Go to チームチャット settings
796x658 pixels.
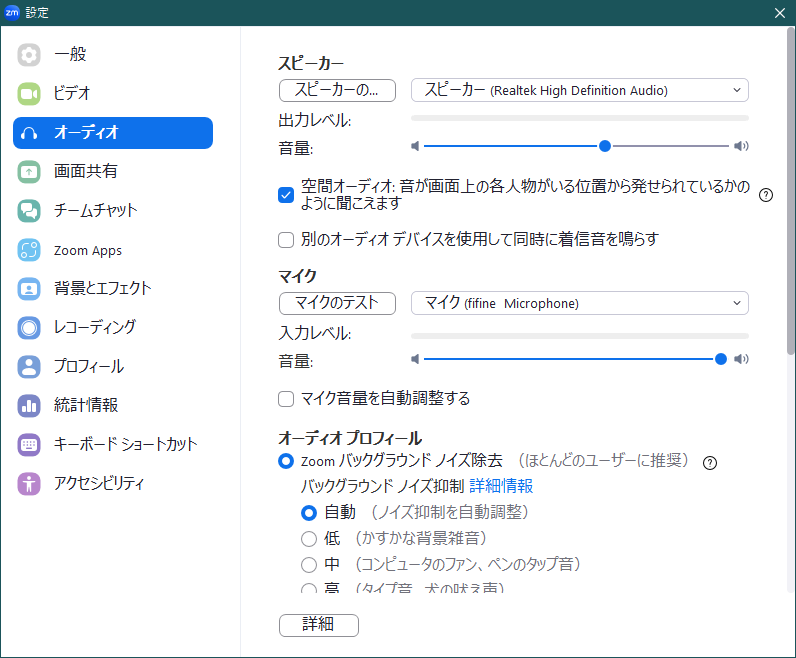113,211
